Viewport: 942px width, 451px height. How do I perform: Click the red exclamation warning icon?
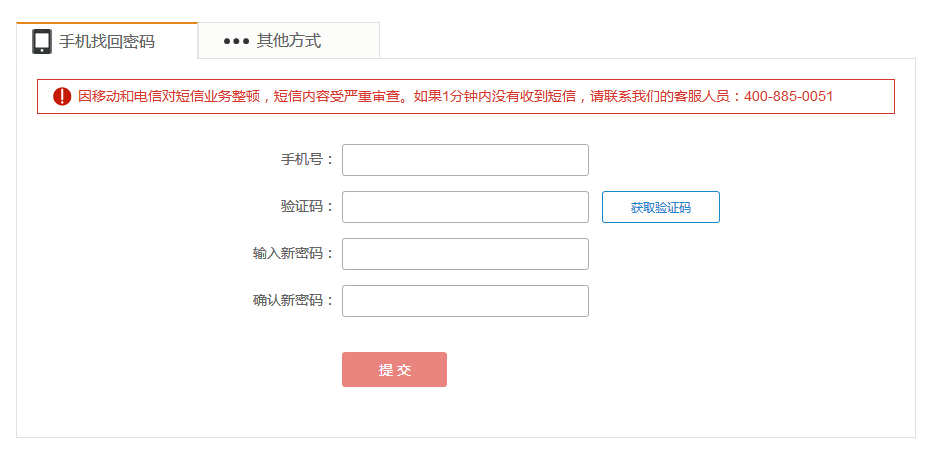click(x=62, y=96)
